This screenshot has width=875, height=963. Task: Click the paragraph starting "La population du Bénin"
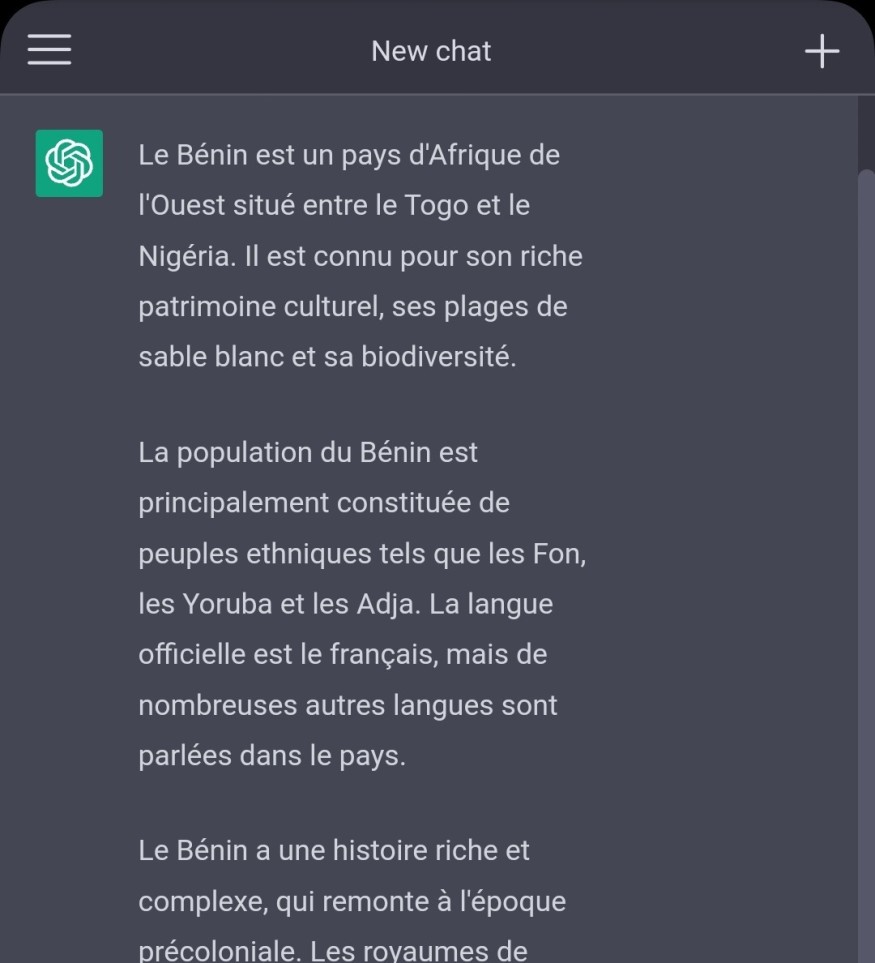pyautogui.click(x=362, y=604)
